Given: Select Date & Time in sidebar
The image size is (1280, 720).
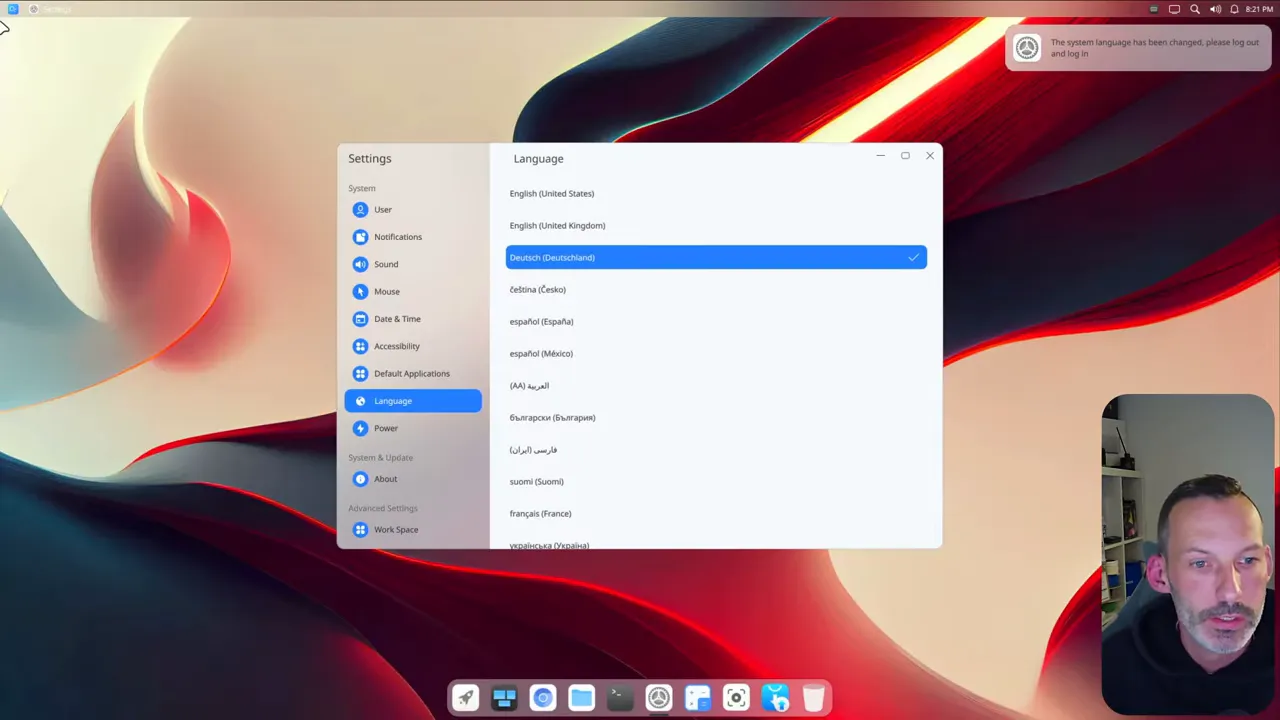Looking at the screenshot, I should 397,319.
